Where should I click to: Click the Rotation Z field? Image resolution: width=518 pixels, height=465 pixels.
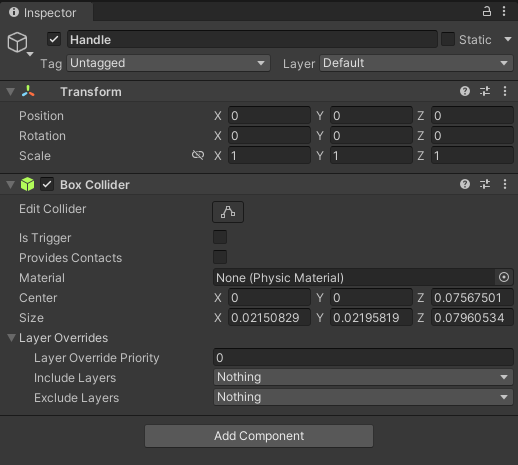[x=472, y=135]
